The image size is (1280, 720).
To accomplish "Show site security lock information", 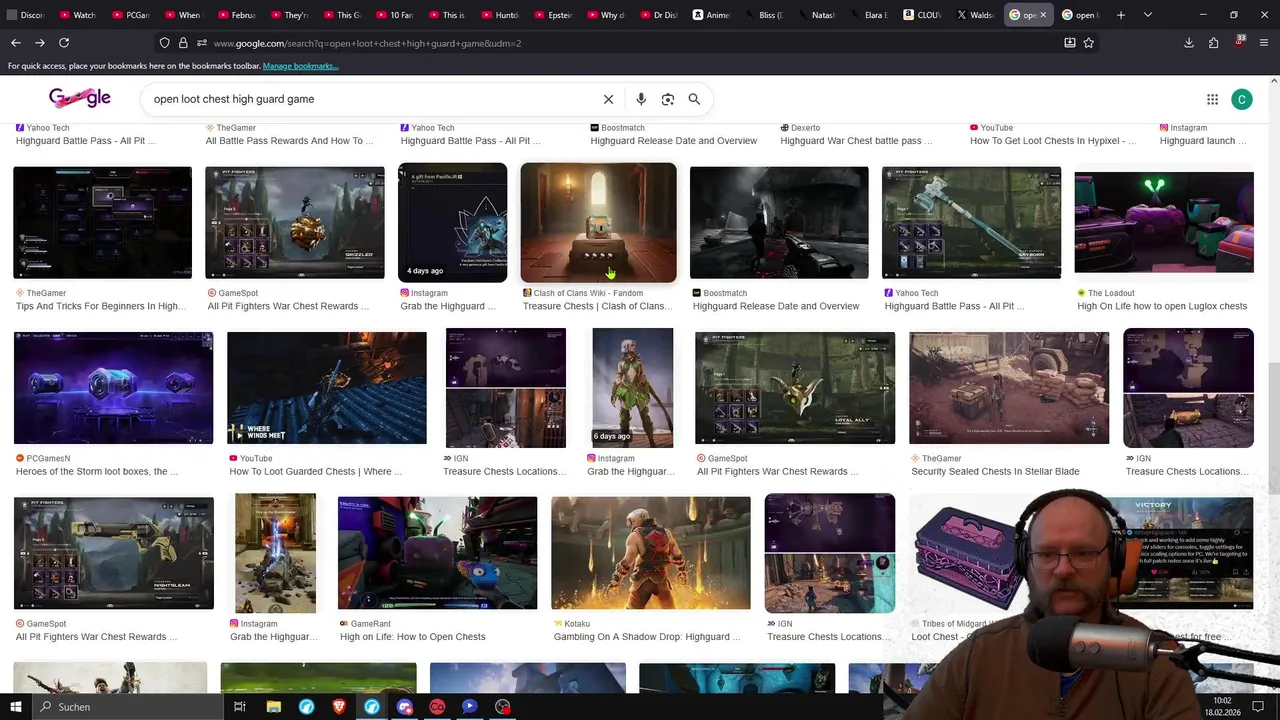I will [x=183, y=43].
